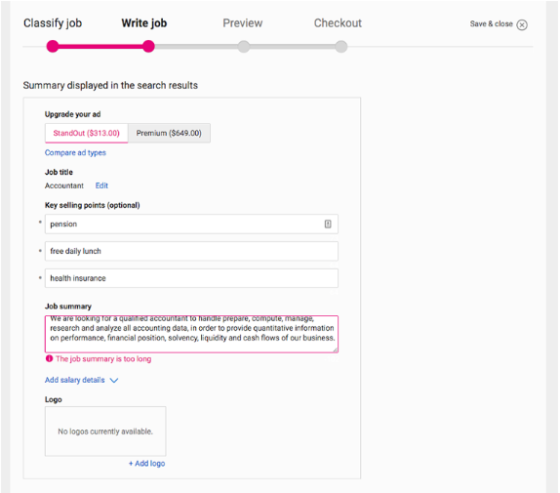Click the + Add logo link
Image resolution: width=560 pixels, height=493 pixels.
tap(147, 463)
